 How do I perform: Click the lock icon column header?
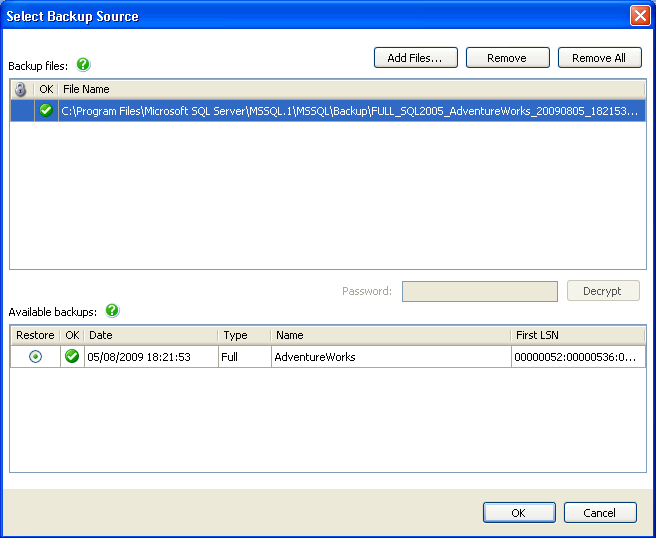21,89
